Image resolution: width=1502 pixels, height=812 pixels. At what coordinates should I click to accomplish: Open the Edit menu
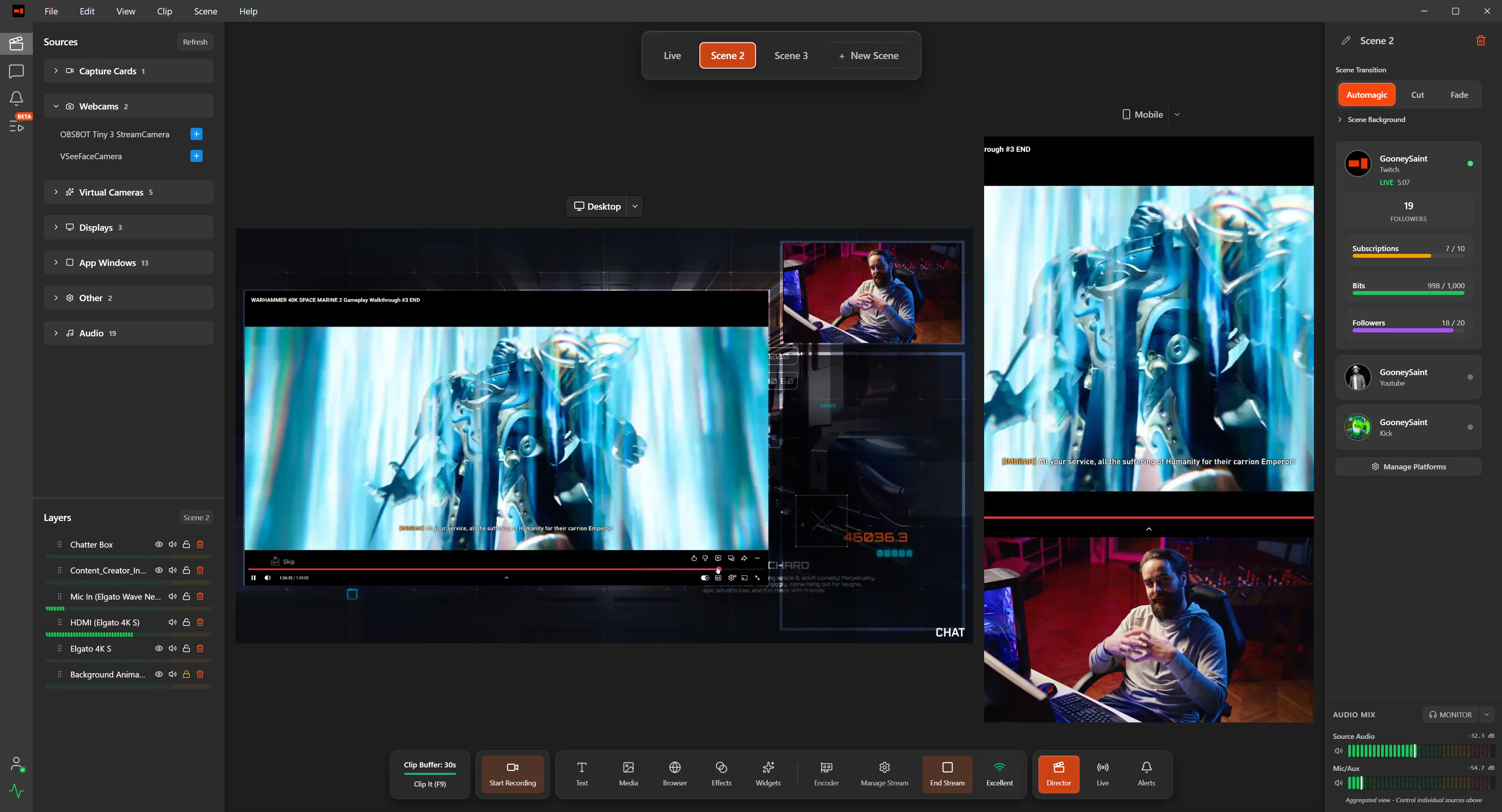pyautogui.click(x=87, y=11)
